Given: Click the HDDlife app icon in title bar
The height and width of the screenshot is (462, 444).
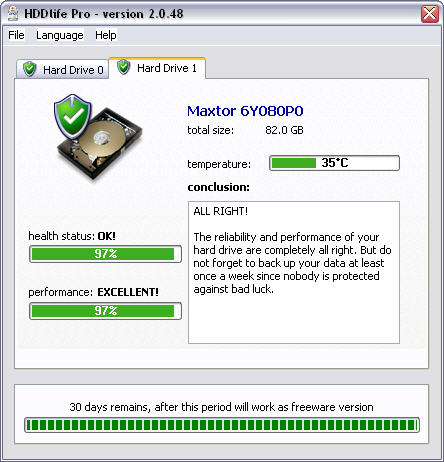Looking at the screenshot, I should (13, 13).
